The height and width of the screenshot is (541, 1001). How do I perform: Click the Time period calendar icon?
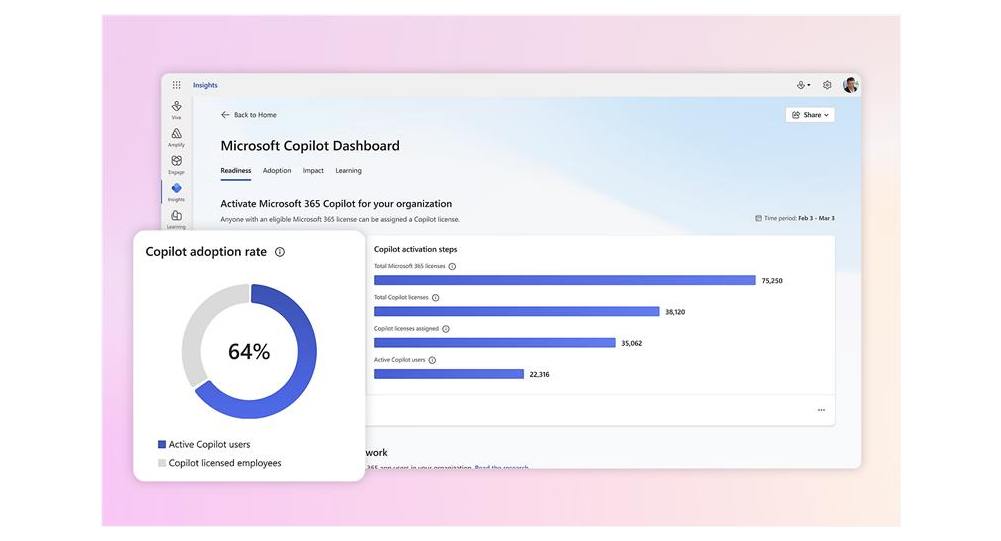tap(758, 218)
